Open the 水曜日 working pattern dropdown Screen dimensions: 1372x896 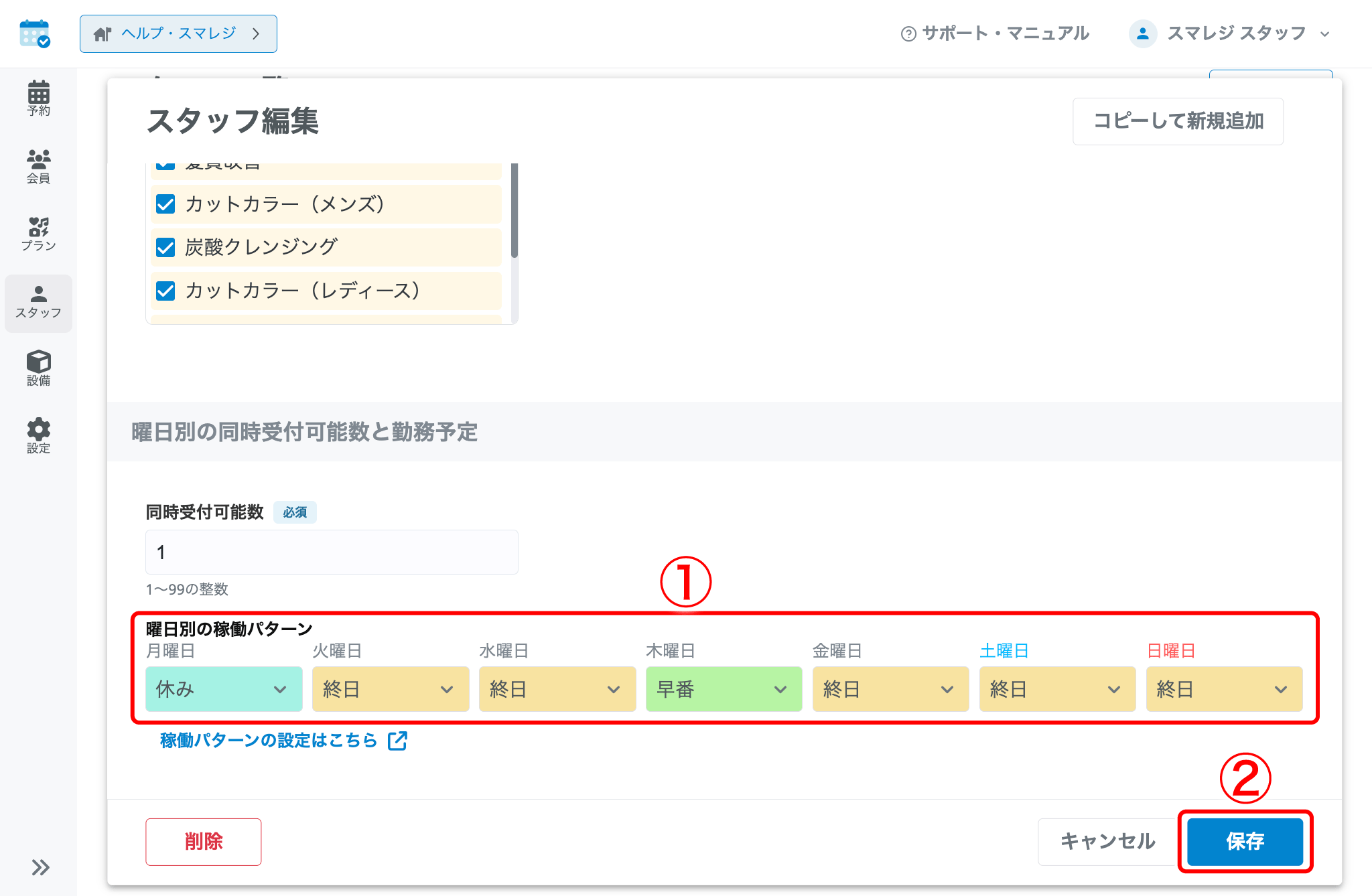(x=557, y=689)
